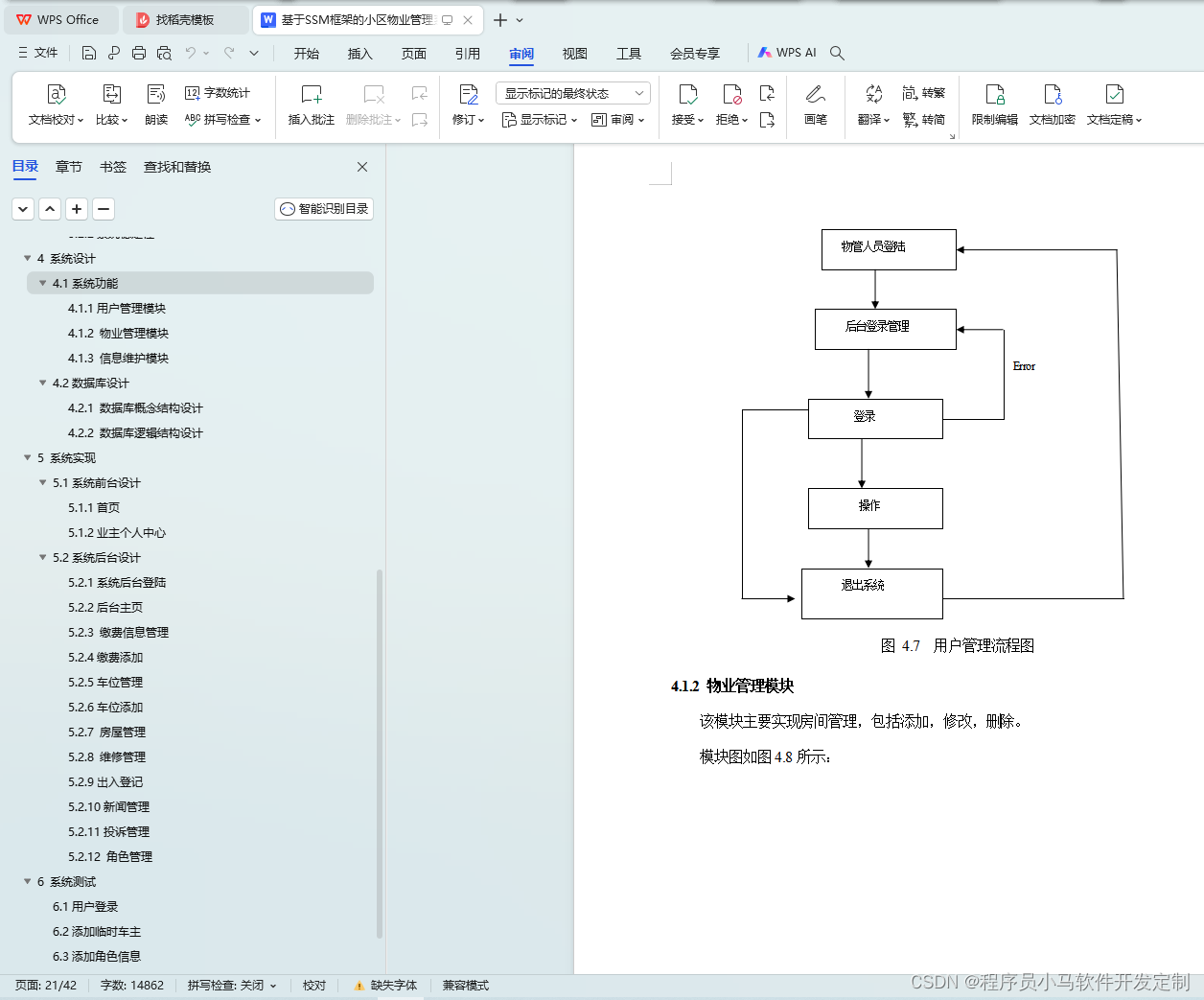Image resolution: width=1204 pixels, height=1000 pixels.
Task: Select the 画笔 pen annotation tool
Action: (x=816, y=105)
